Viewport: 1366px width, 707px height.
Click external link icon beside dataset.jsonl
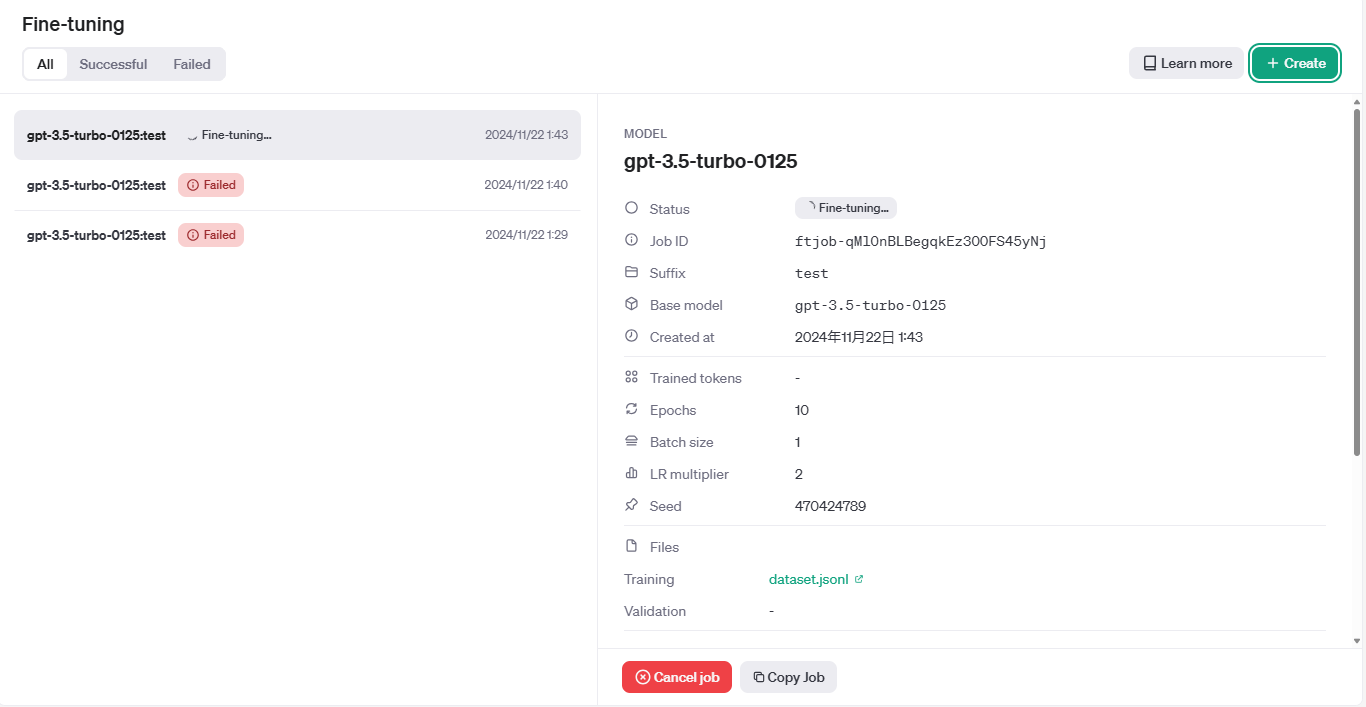click(x=859, y=579)
